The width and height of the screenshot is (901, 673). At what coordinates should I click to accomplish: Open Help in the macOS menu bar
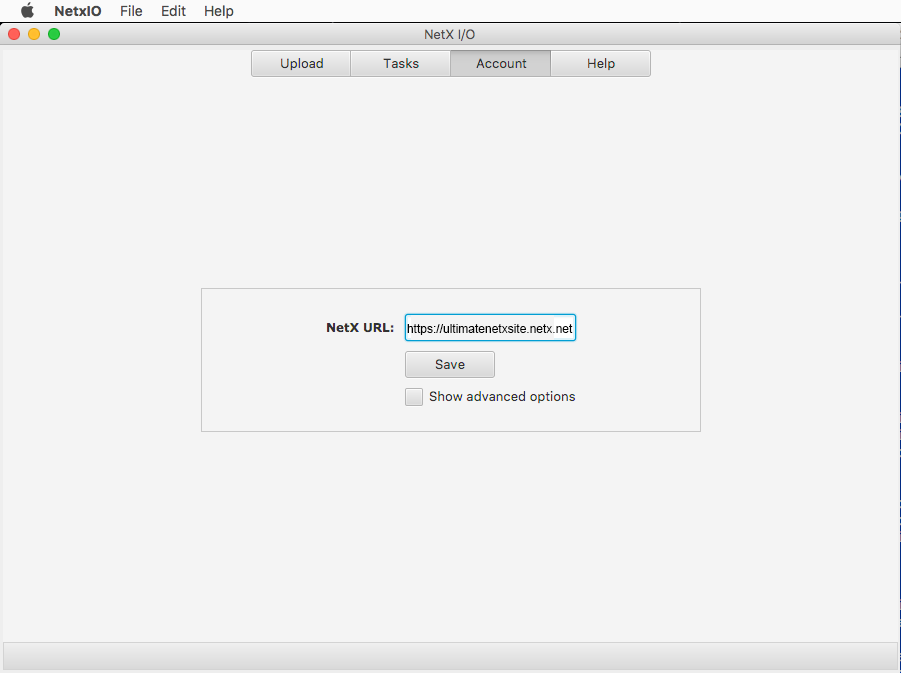[x=218, y=11]
